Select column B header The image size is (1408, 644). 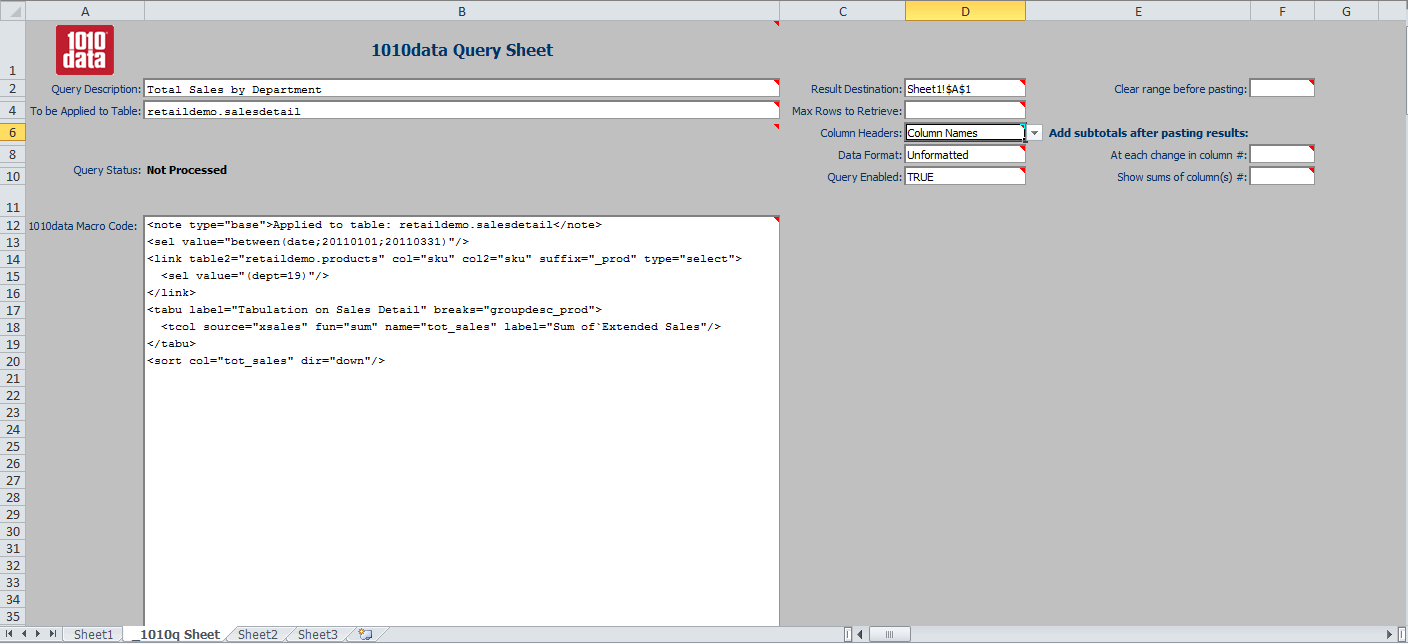(x=462, y=11)
